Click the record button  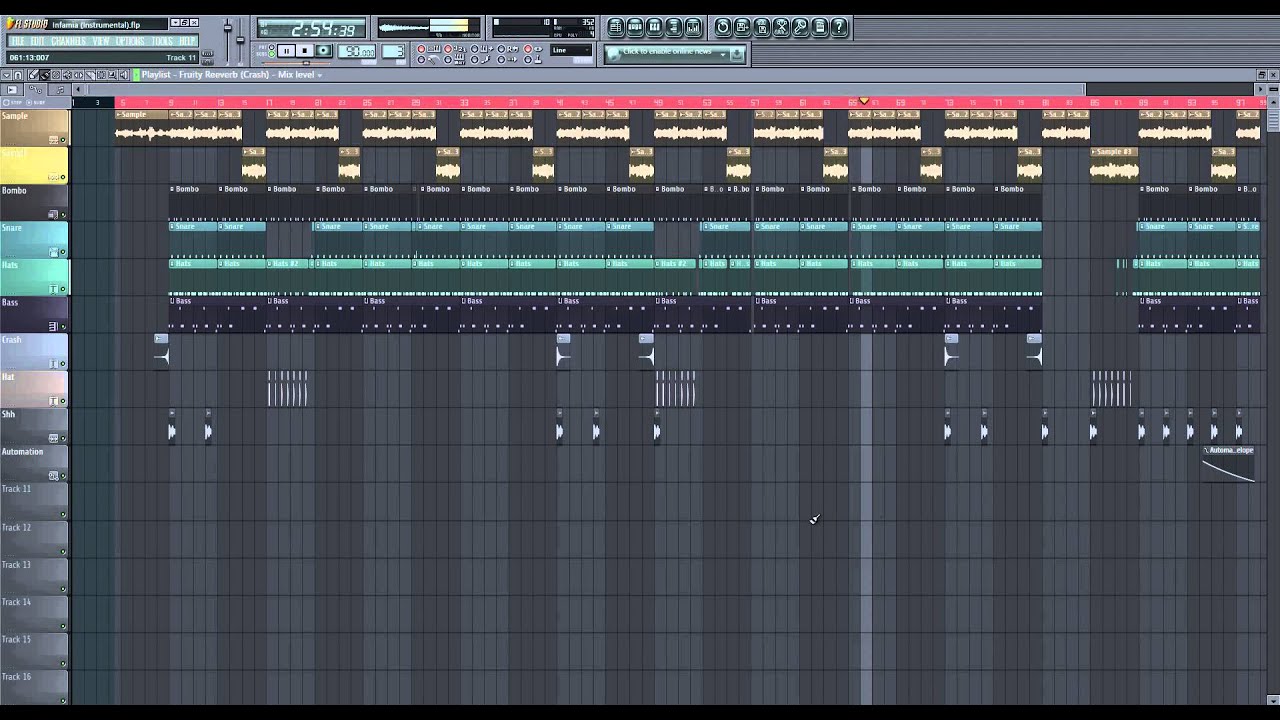[324, 50]
